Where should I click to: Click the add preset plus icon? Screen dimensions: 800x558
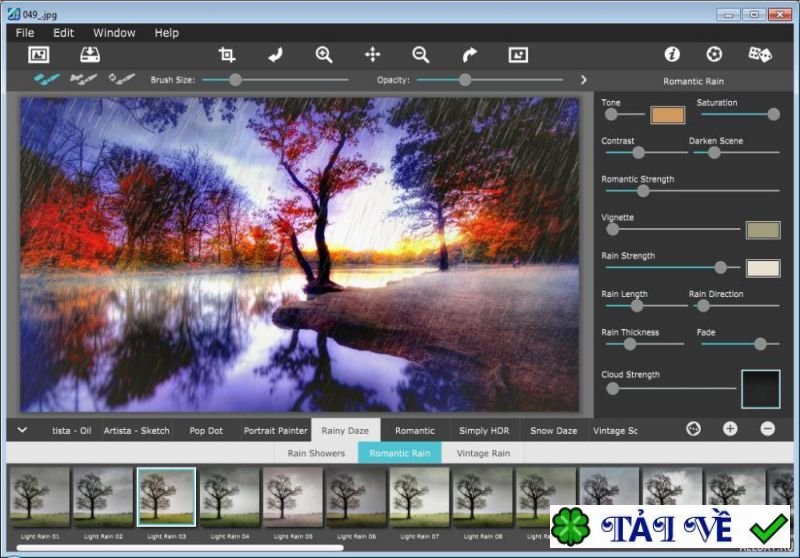730,429
